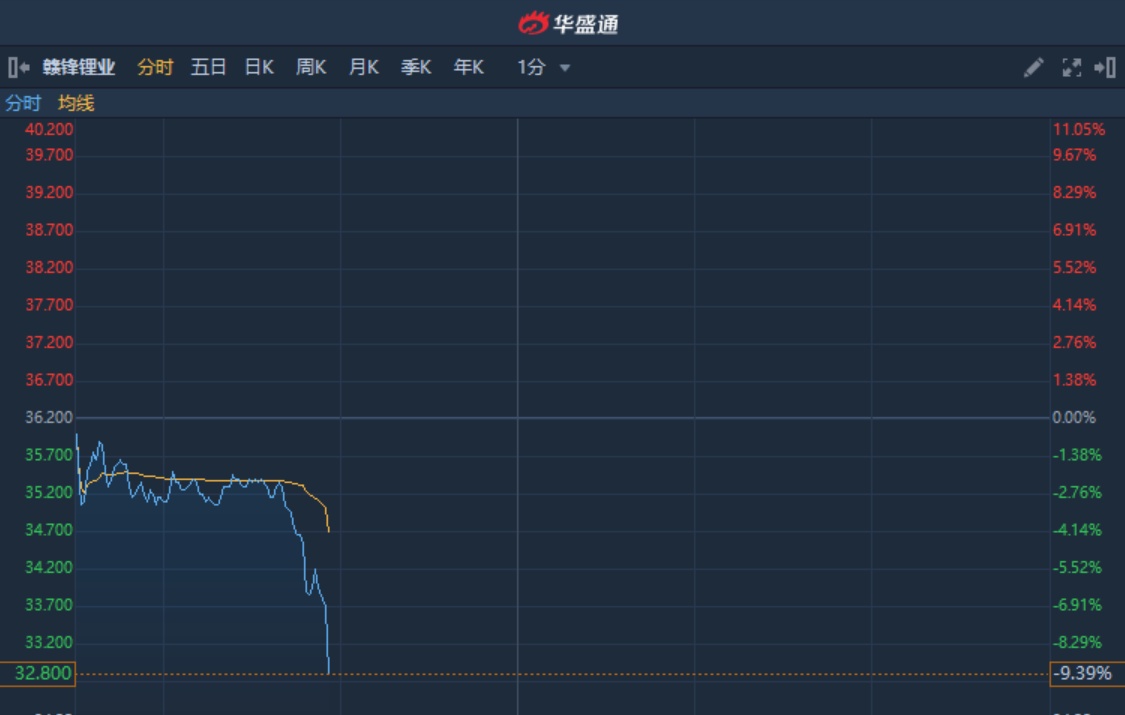Switch to 日K daily candlestick tab

pos(259,67)
